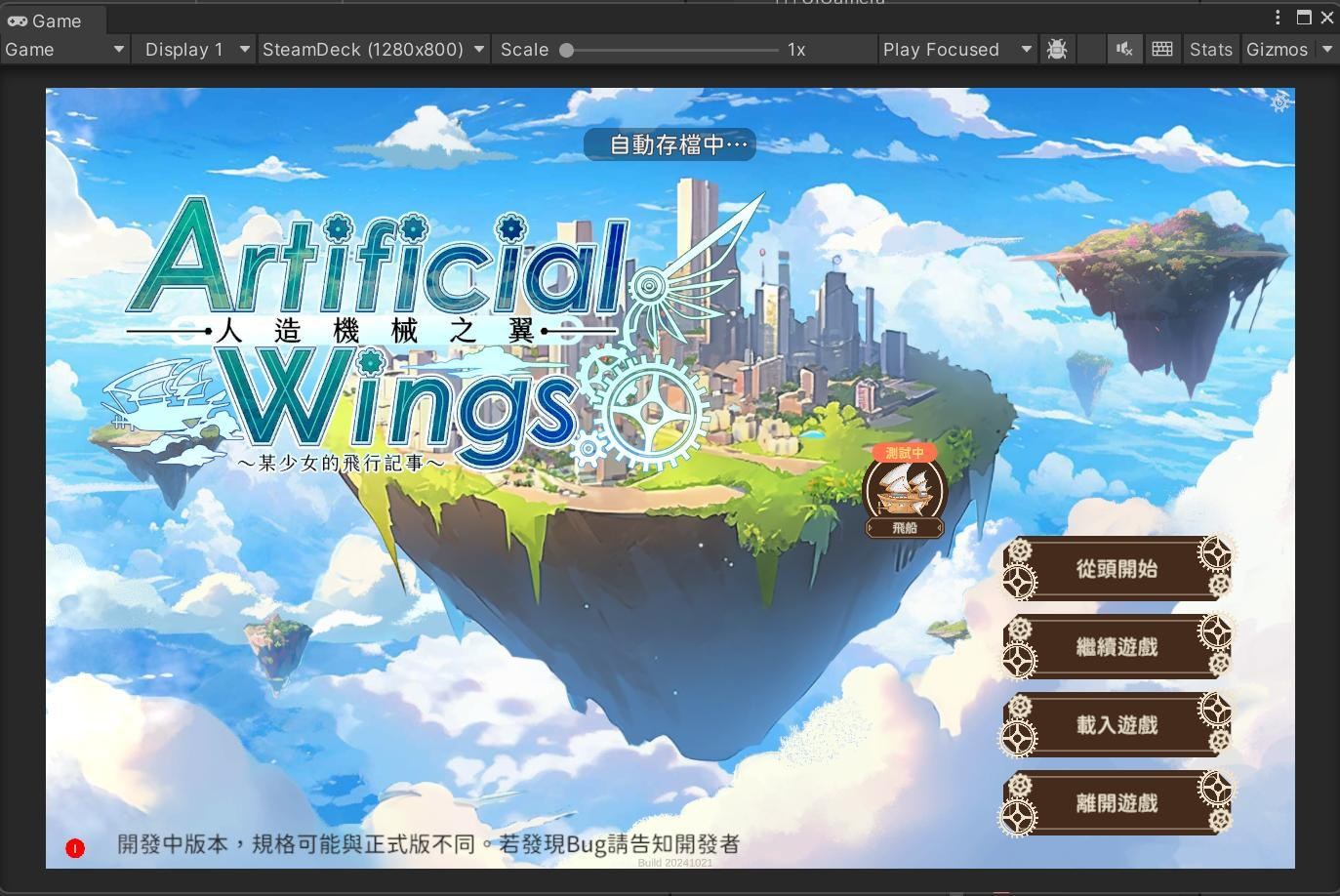
Task: Toggle Mute Audio speaker icon
Action: tap(1124, 49)
